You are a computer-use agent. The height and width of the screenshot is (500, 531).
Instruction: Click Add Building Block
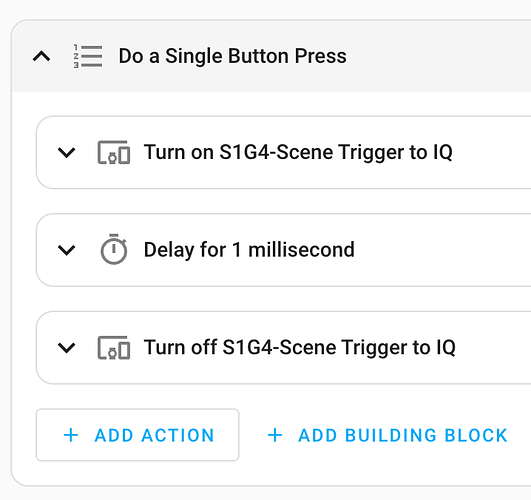(x=387, y=435)
